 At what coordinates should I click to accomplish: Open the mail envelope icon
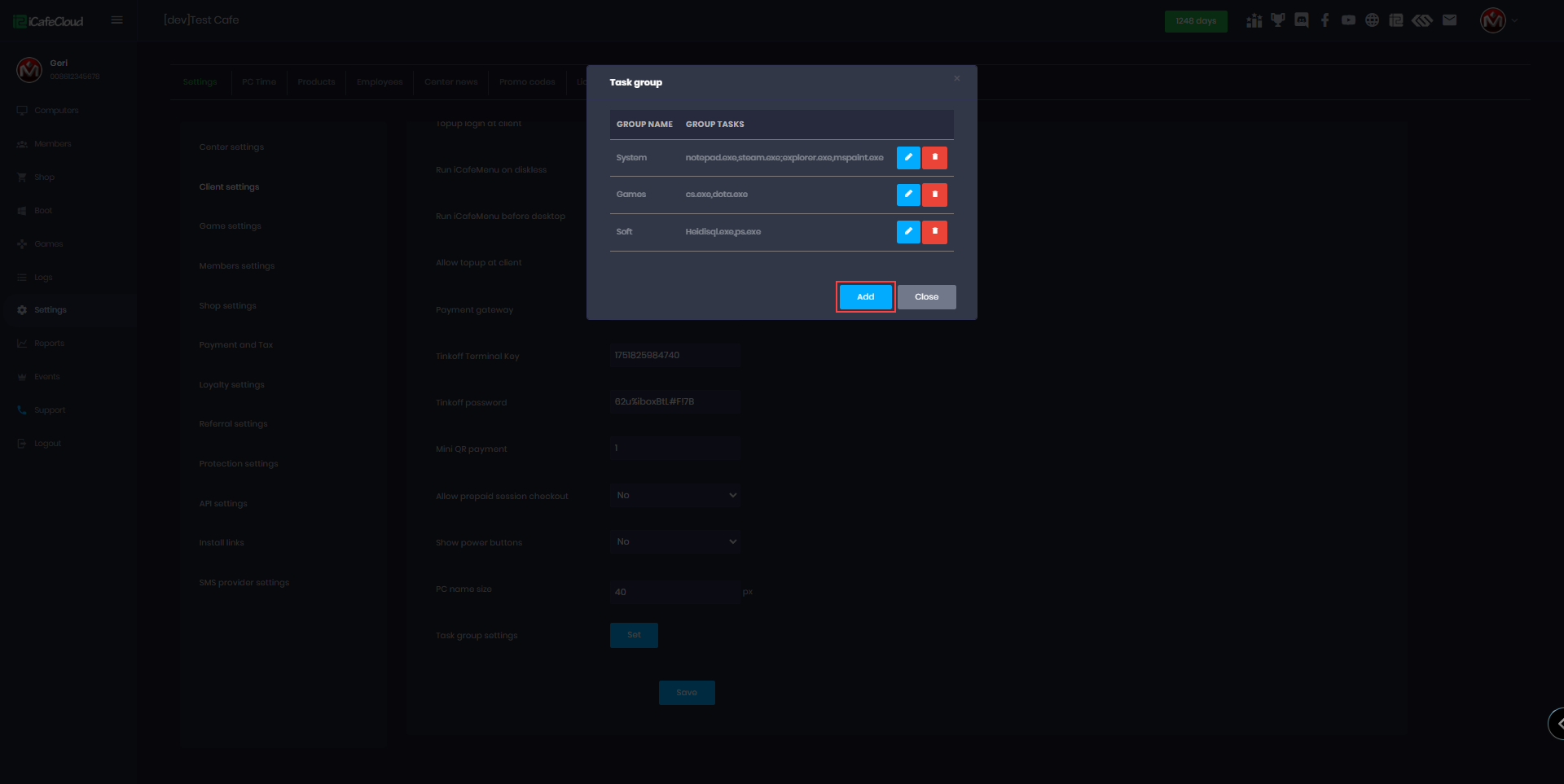[1449, 20]
